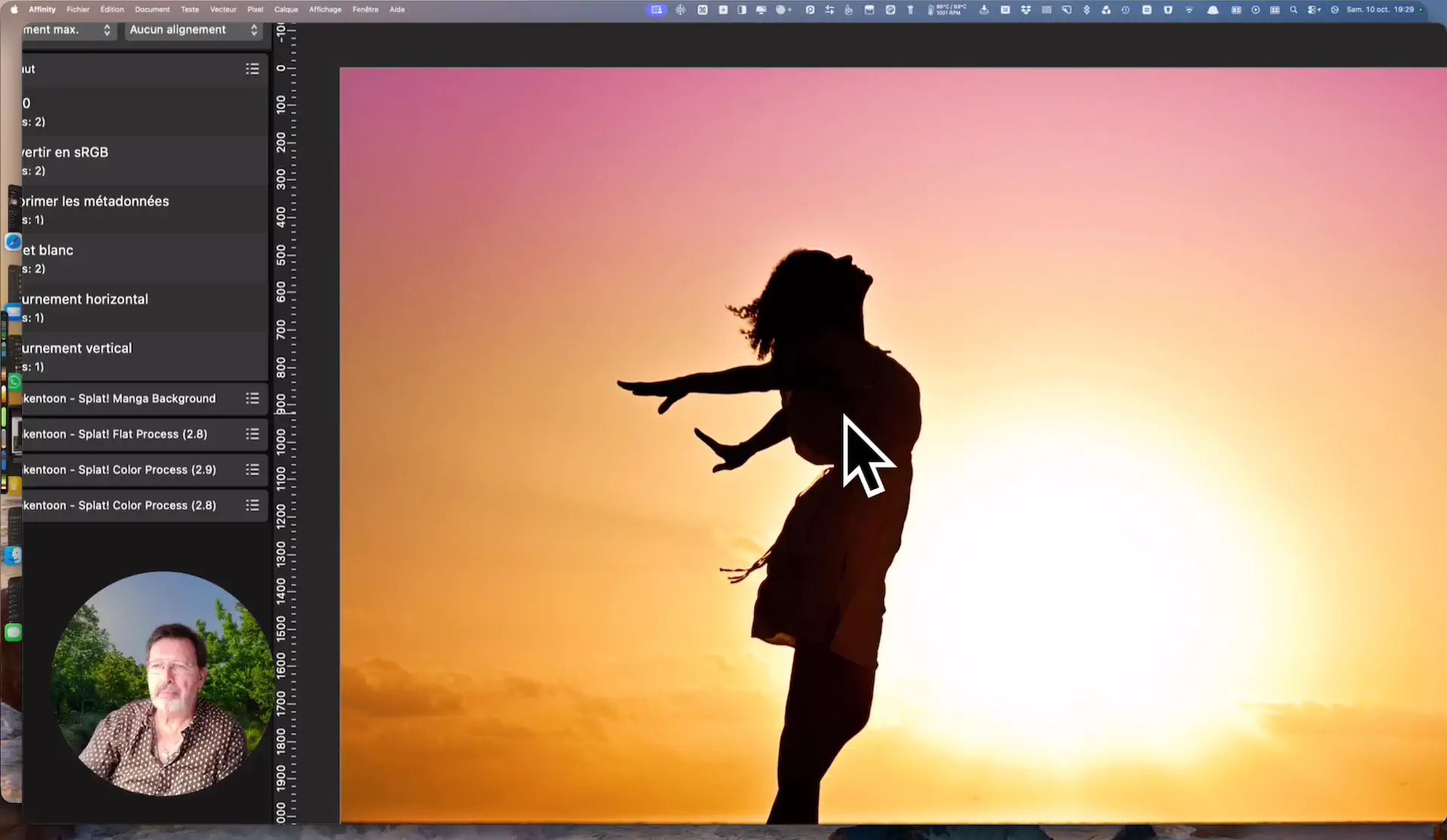
Task: Click the date and time 'Sam. 10 oct. 19:29'
Action: pyautogui.click(x=1380, y=10)
